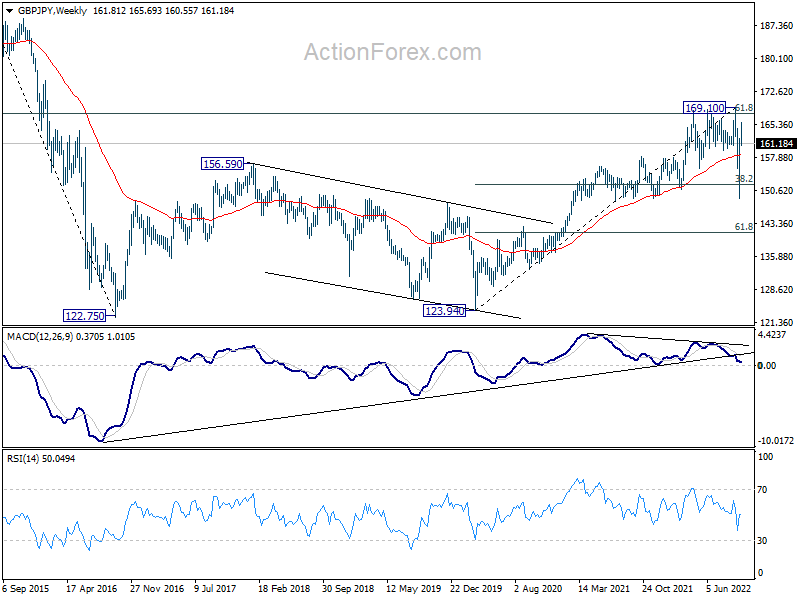This screenshot has width=800, height=600.
Task: Click the lower 61.8 Fibonacci label near 143.360
Action: [x=743, y=227]
